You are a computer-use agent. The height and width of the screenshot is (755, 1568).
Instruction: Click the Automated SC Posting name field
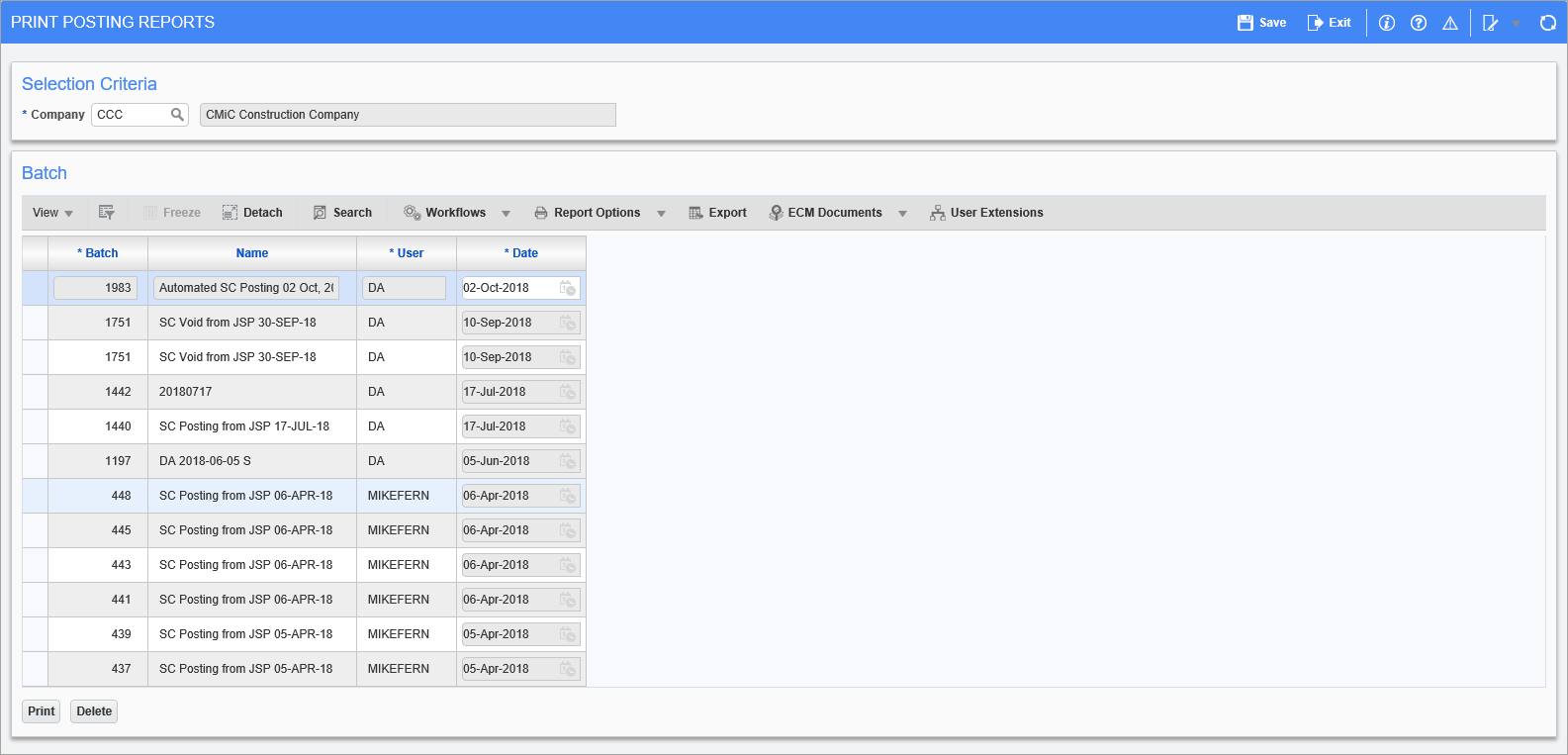pos(246,288)
